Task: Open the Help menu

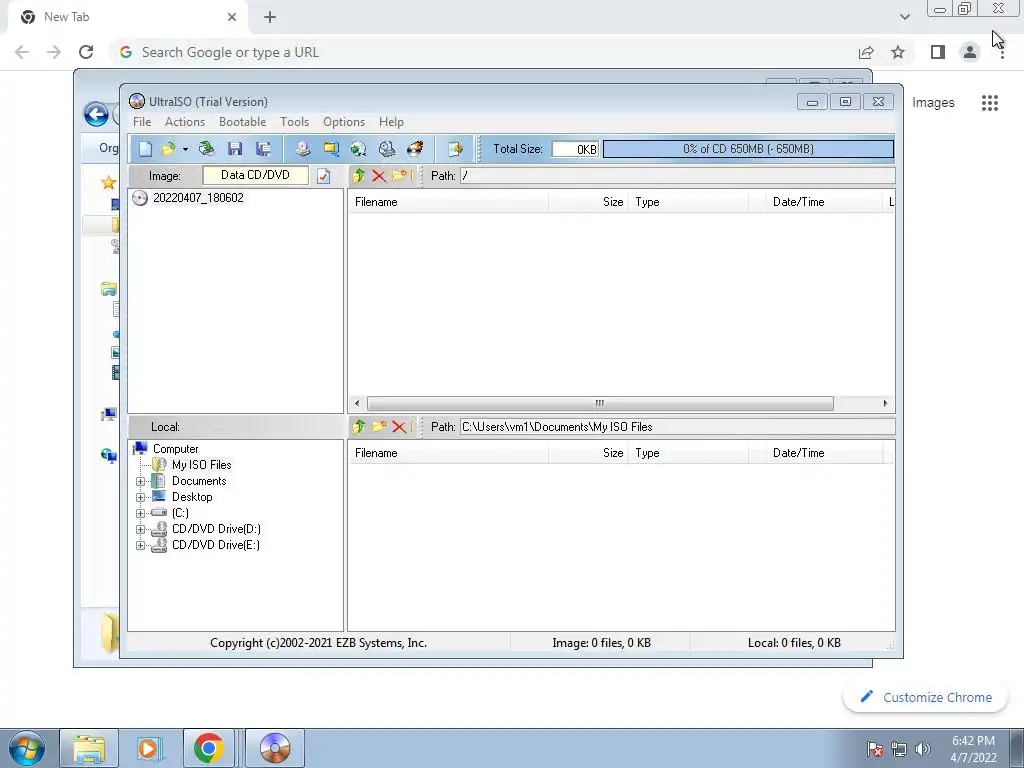Action: tap(391, 122)
